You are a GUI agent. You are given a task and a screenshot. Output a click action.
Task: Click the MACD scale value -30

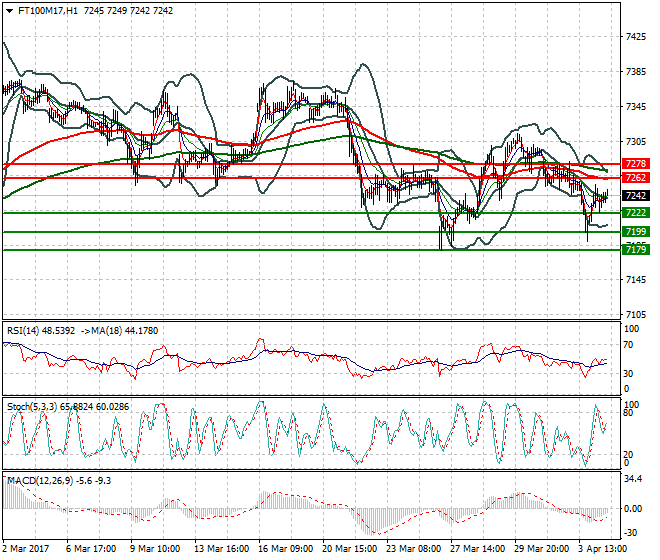click(631, 533)
